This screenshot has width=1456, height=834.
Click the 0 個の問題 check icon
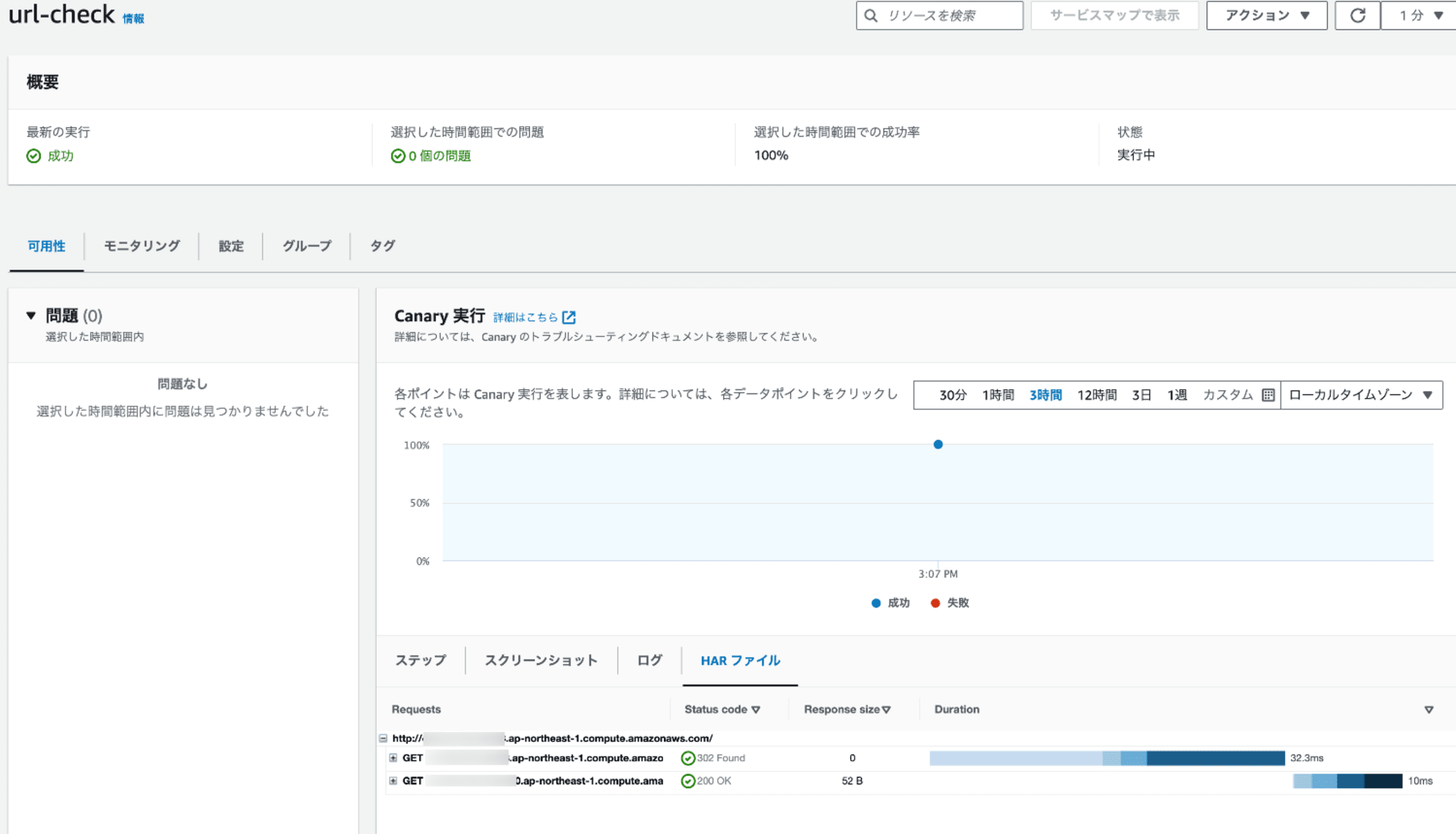click(397, 156)
